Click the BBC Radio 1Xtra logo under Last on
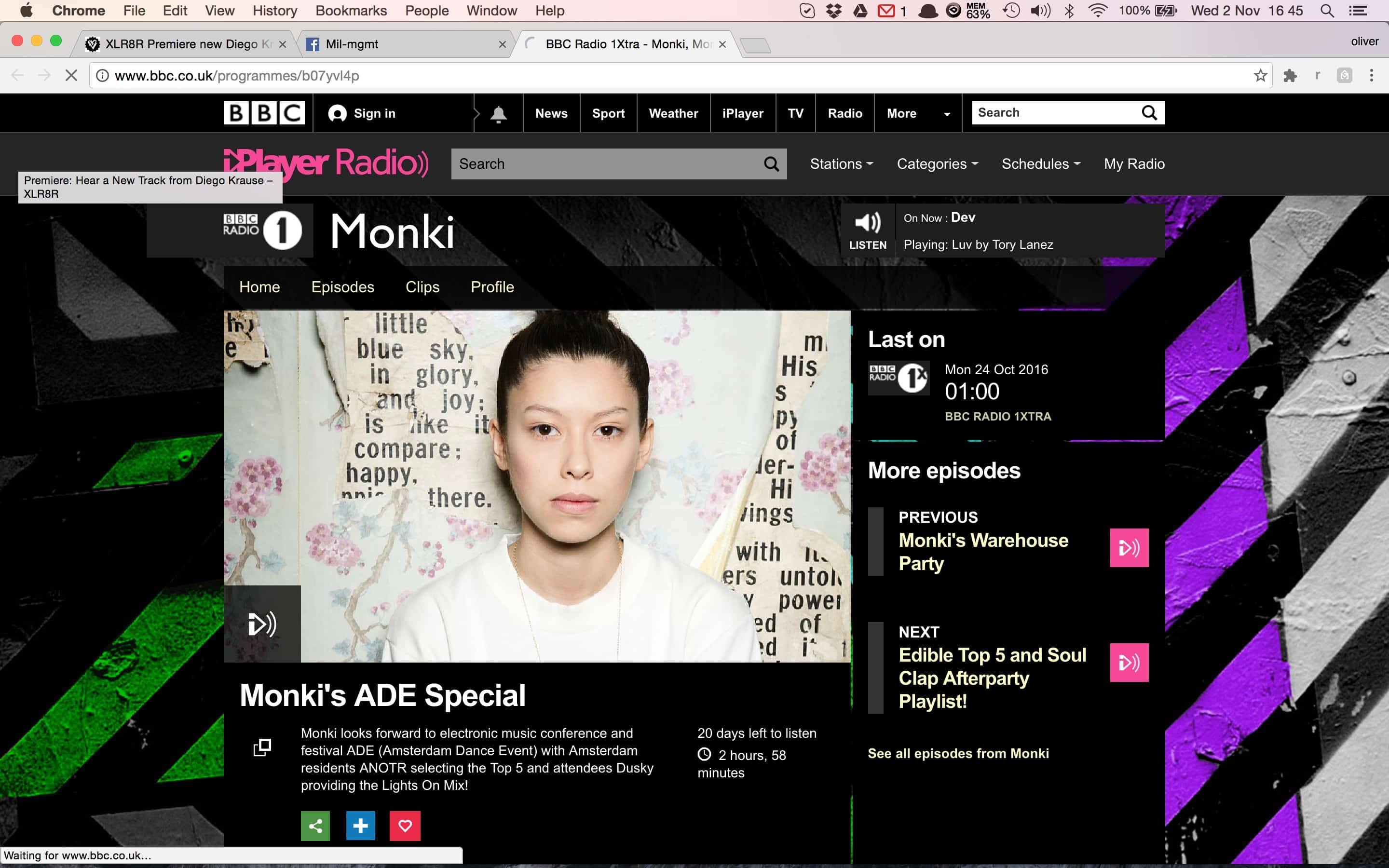The image size is (1389, 868). [898, 378]
